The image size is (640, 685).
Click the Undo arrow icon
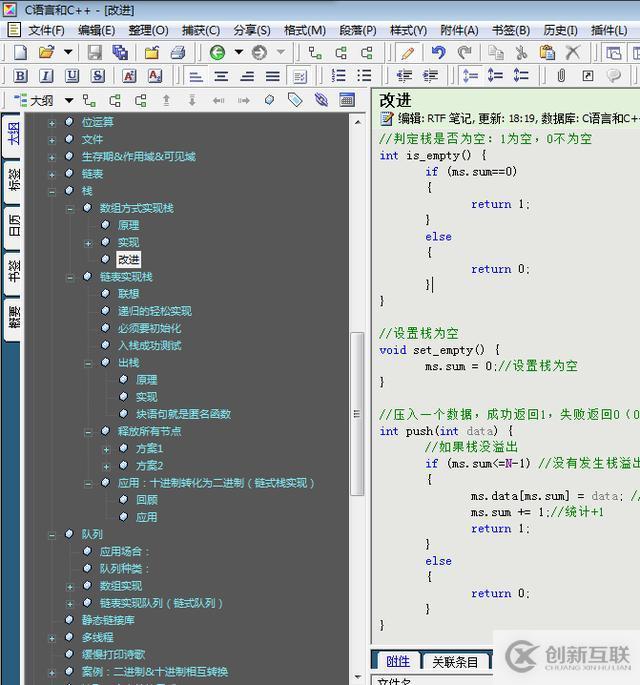point(438,52)
